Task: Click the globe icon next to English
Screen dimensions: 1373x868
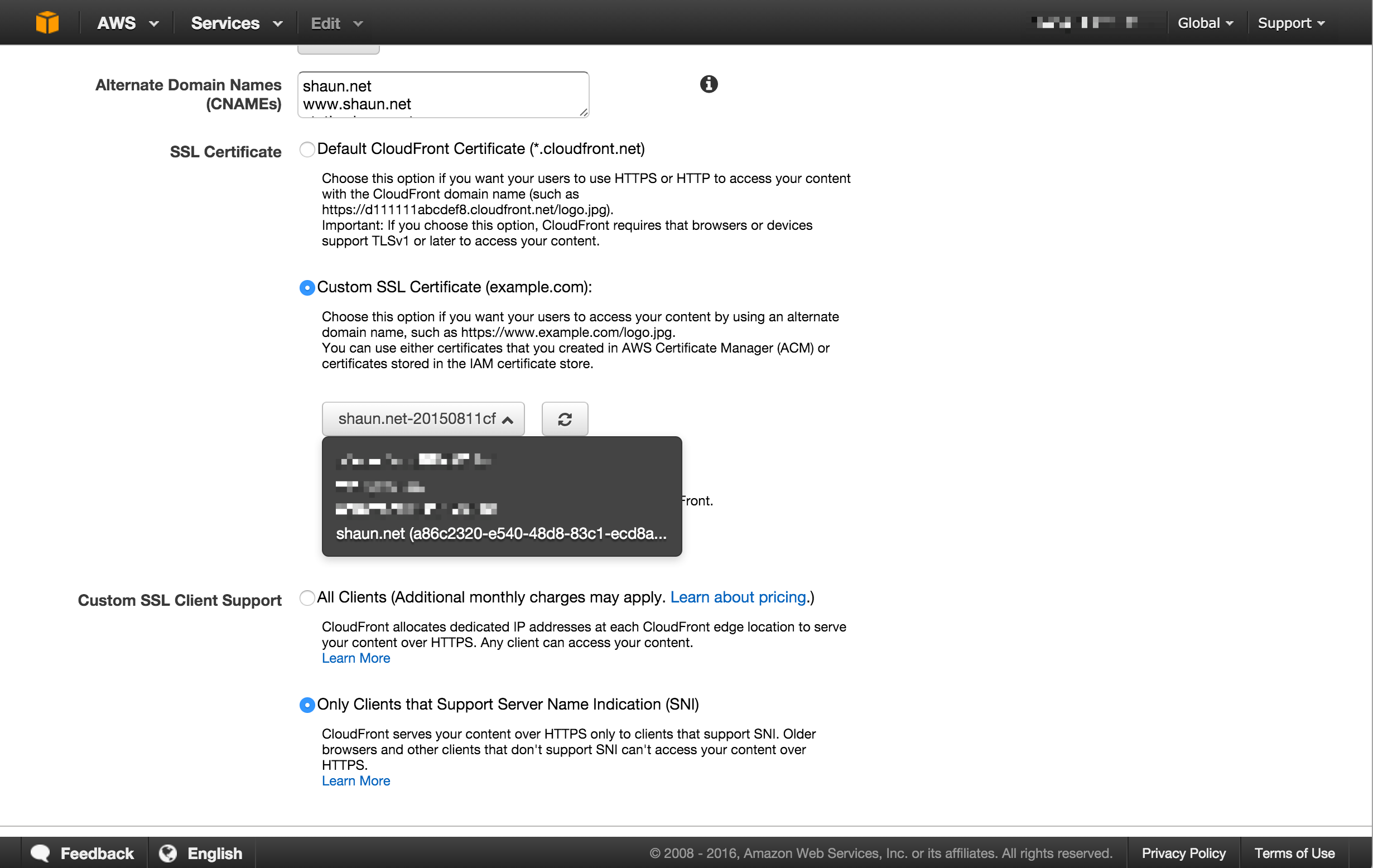Action: click(167, 852)
